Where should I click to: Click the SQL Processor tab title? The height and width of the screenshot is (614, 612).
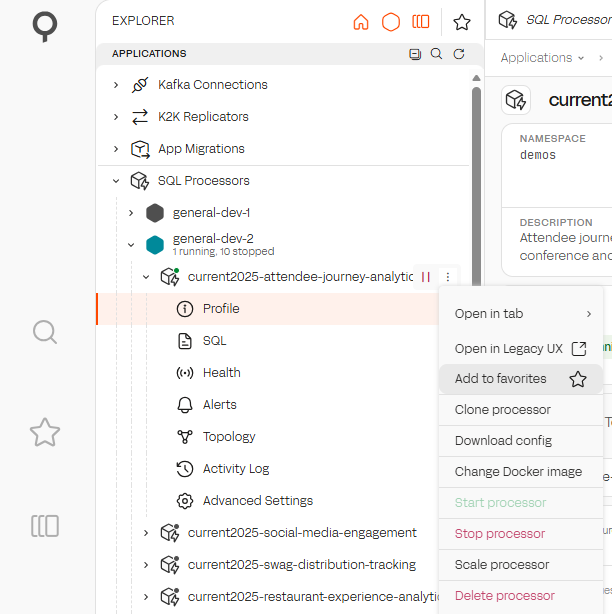pos(569,20)
